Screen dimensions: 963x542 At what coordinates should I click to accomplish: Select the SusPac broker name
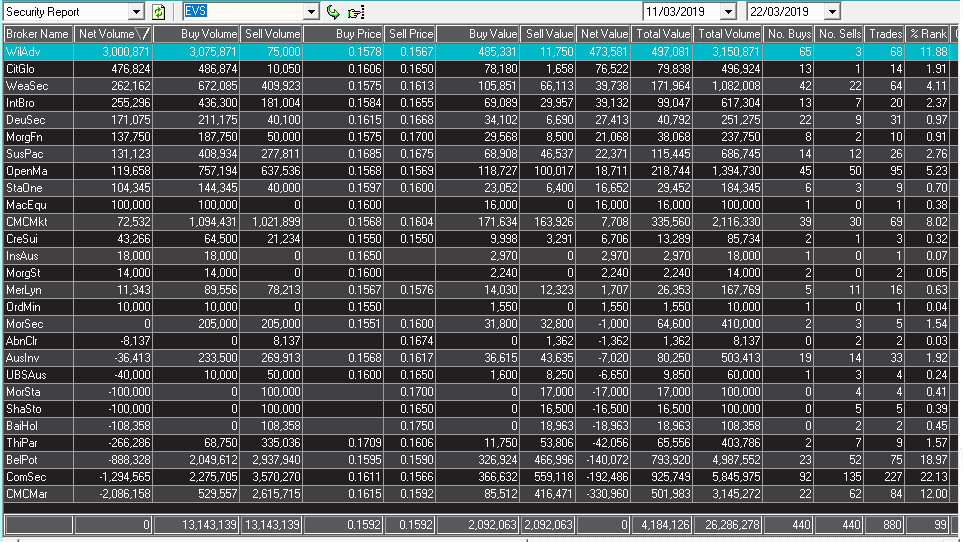(25, 154)
